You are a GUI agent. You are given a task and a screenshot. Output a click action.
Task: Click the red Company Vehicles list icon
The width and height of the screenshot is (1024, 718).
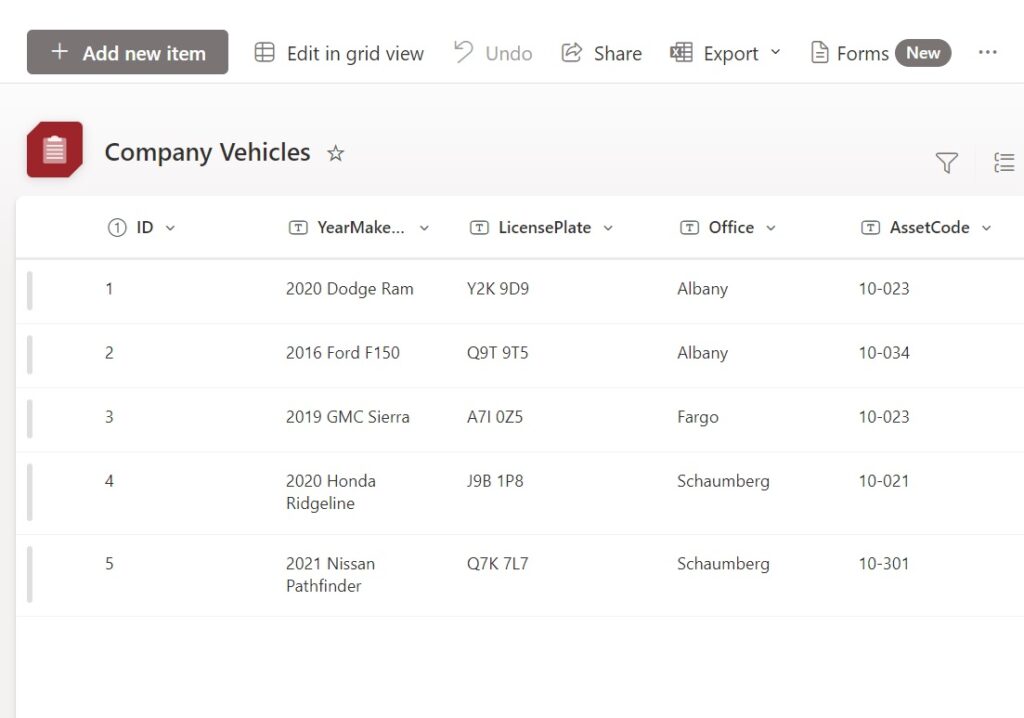[55, 150]
